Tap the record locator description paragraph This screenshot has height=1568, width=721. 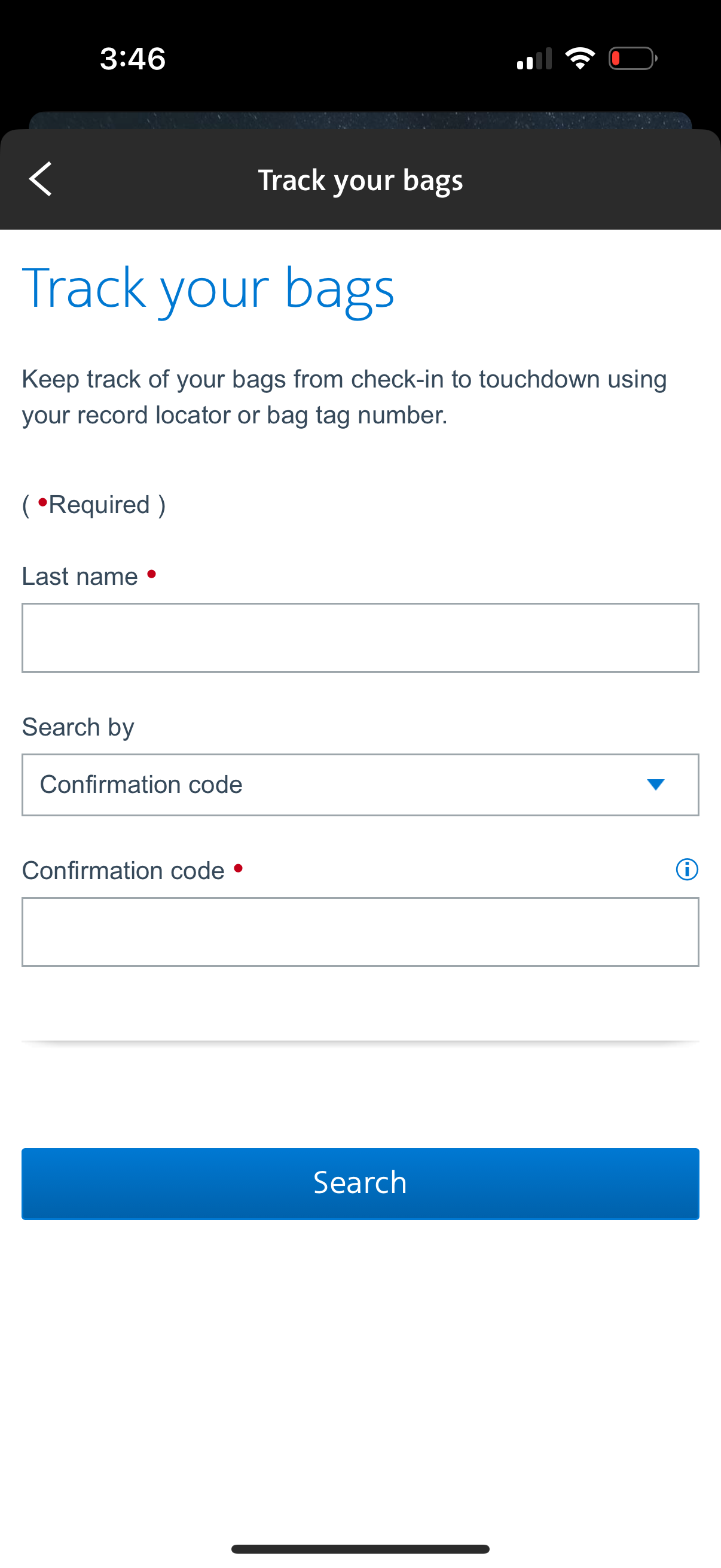[x=344, y=397]
